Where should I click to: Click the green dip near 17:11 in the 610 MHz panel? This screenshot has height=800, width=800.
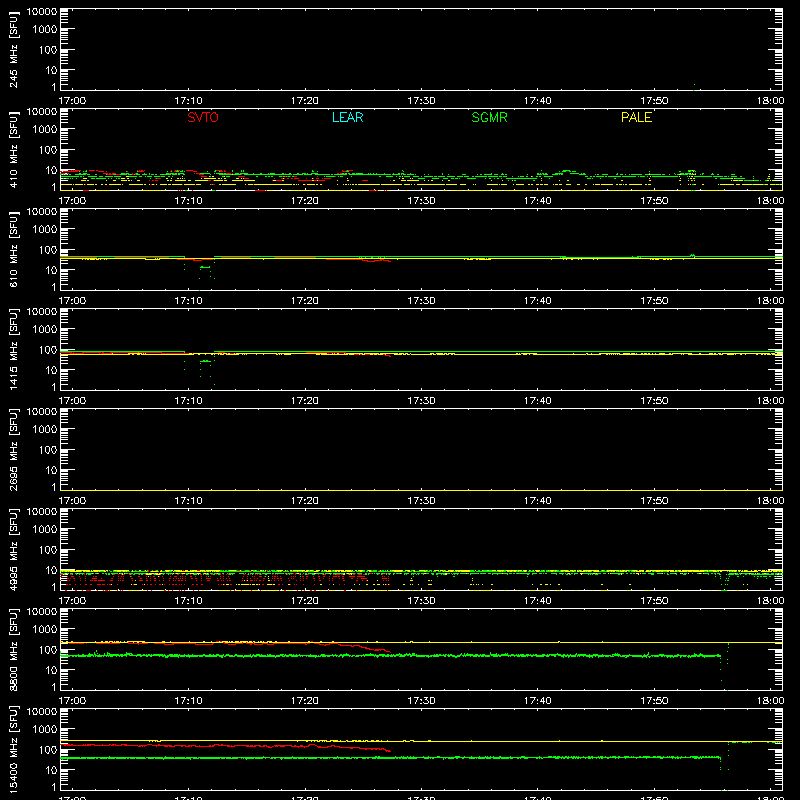(x=205, y=267)
